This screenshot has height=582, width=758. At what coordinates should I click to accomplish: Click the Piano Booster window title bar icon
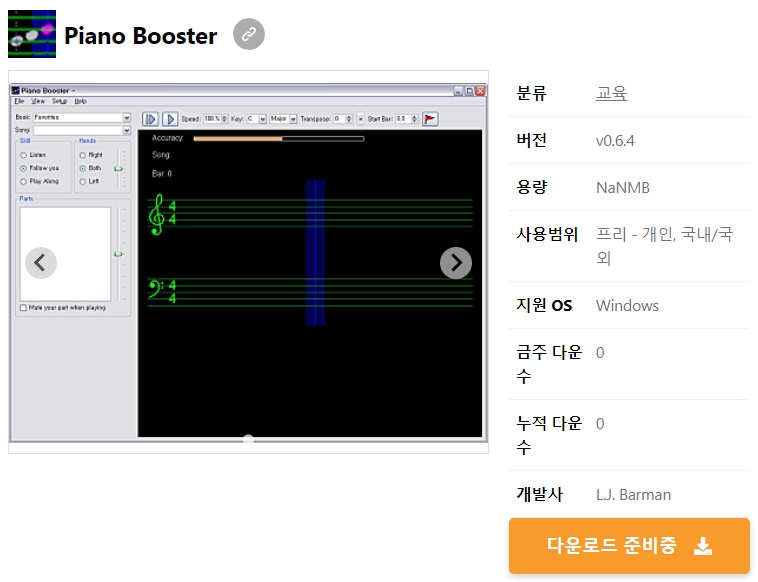[x=15, y=90]
